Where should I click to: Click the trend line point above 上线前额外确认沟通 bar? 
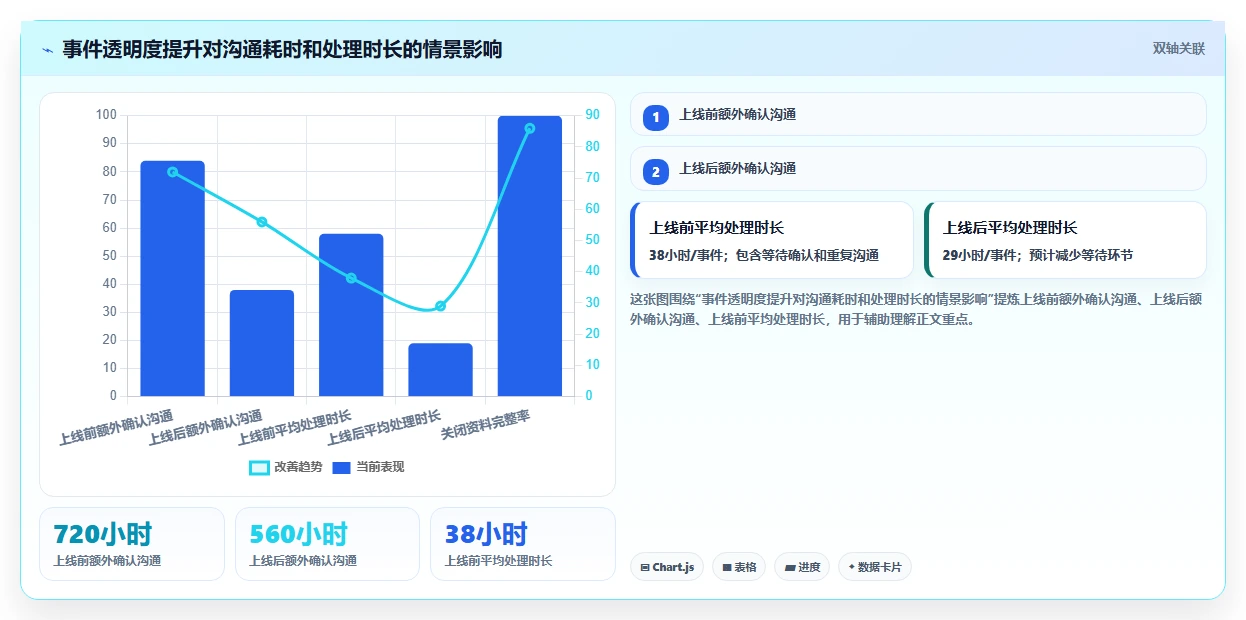[x=172, y=172]
